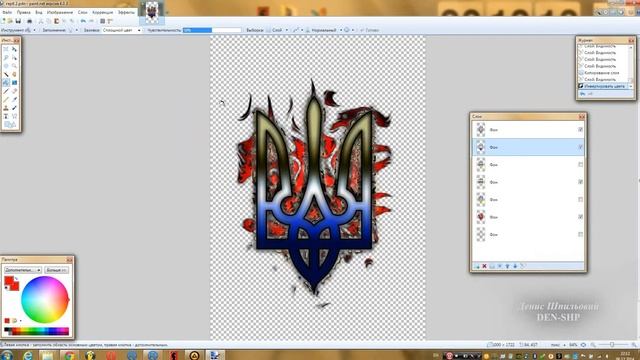Select the Recolor tool
The width and height of the screenshot is (640, 360).
[14, 108]
